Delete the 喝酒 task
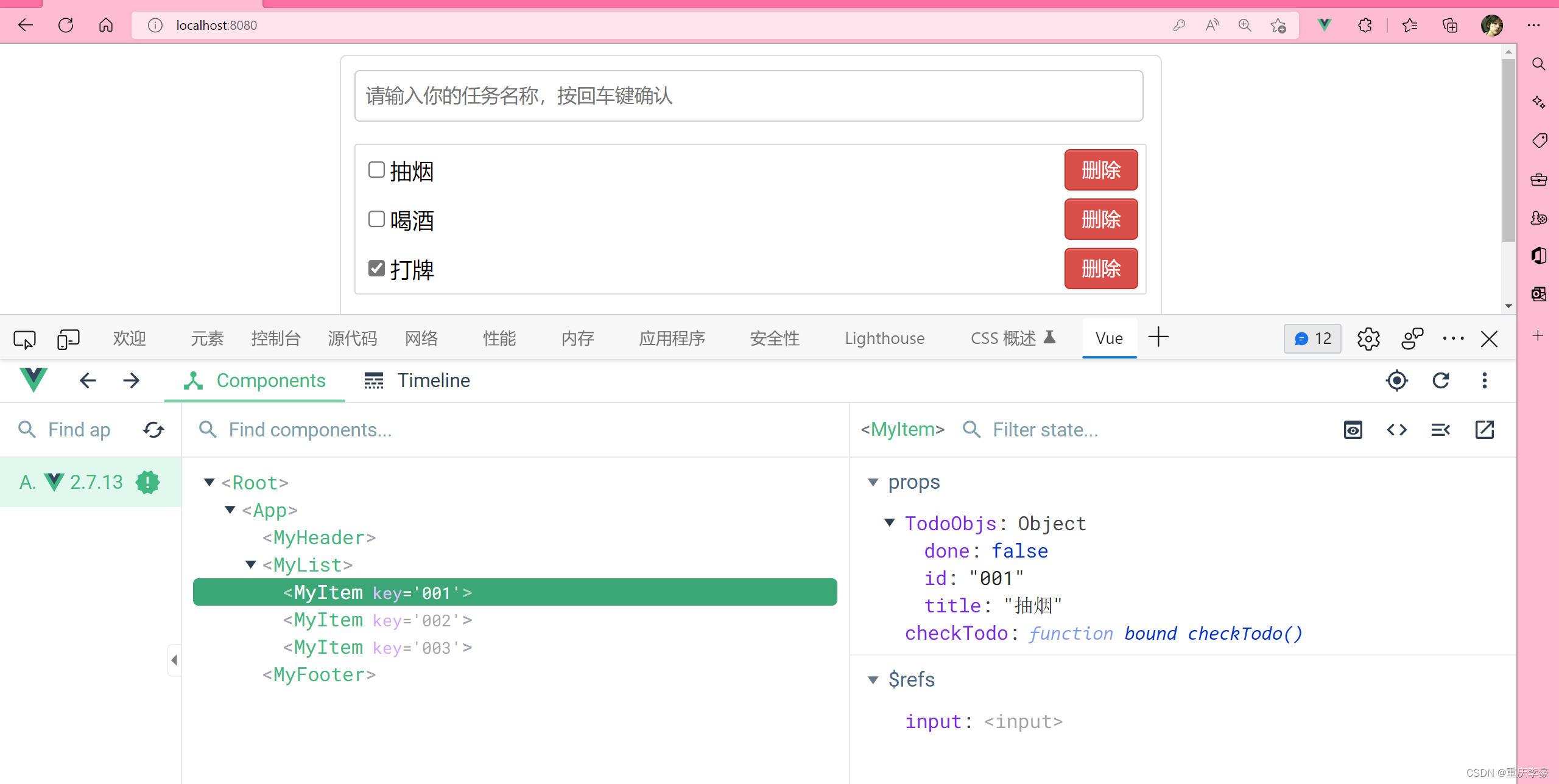 pyautogui.click(x=1100, y=219)
